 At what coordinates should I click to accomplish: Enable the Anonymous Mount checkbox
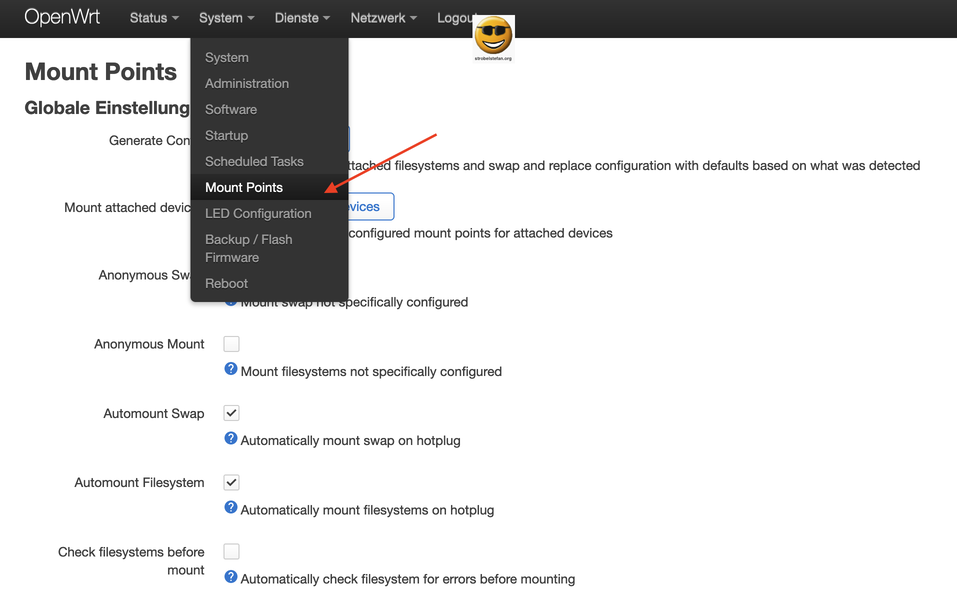tap(231, 344)
